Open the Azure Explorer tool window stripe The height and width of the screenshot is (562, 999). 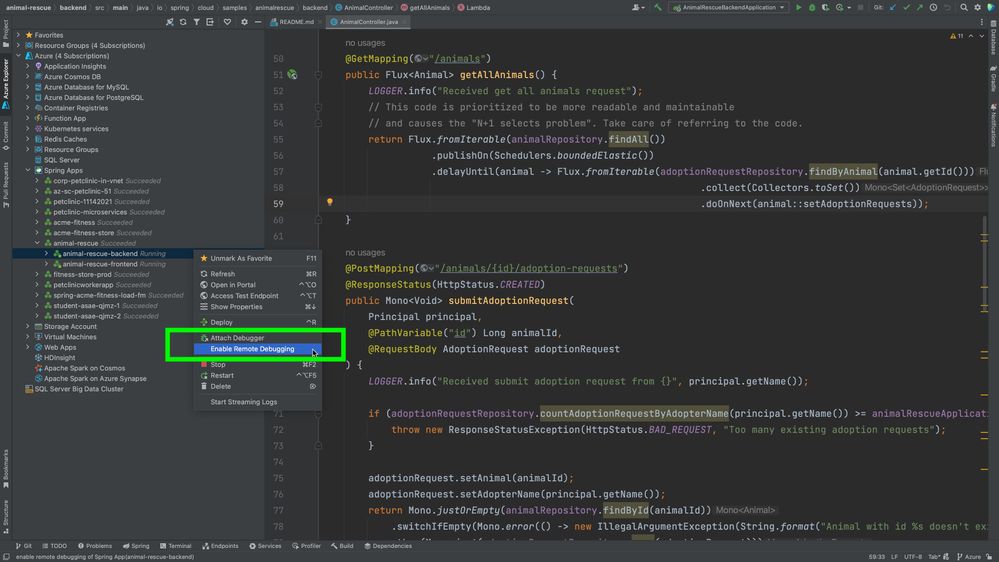point(6,84)
